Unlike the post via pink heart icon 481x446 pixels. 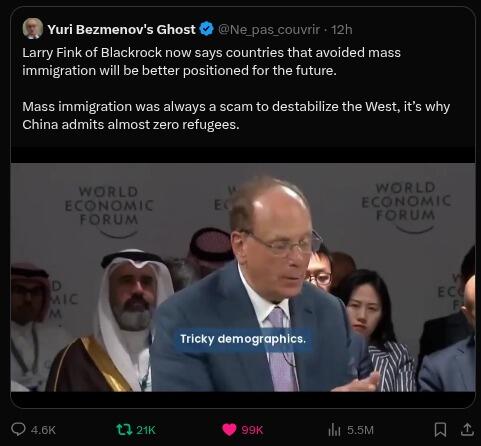[229, 430]
